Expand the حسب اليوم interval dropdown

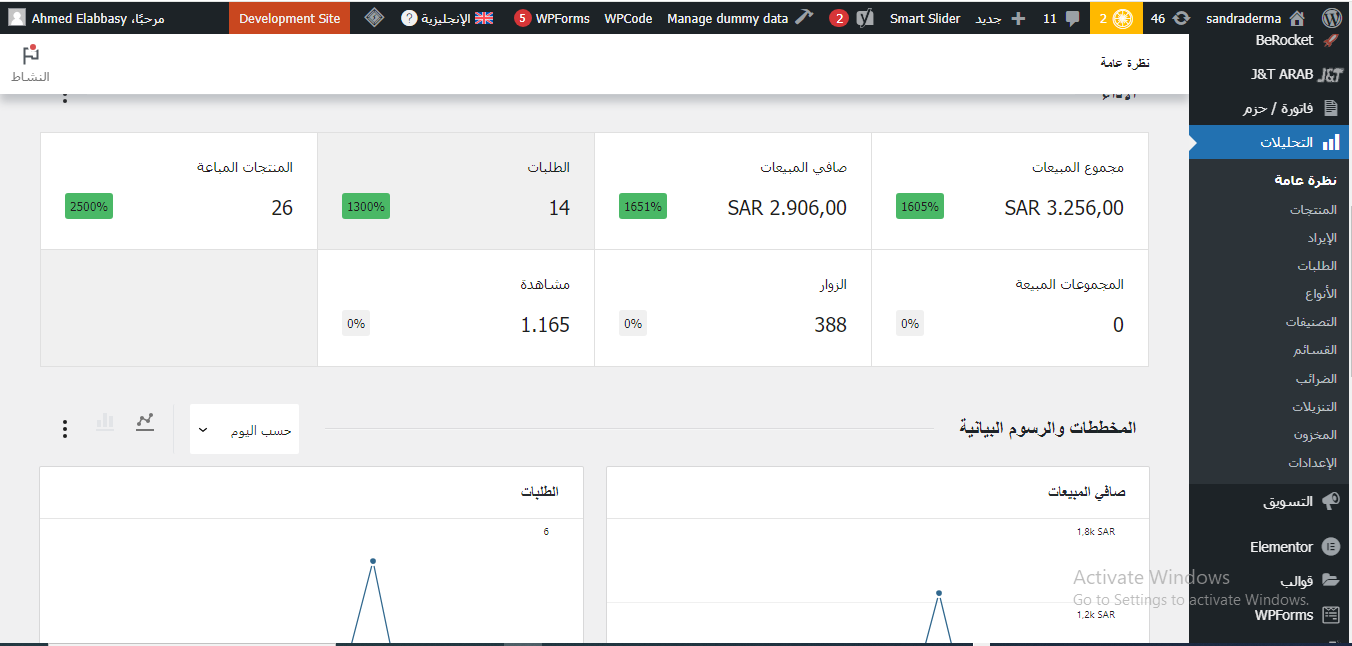(x=244, y=429)
